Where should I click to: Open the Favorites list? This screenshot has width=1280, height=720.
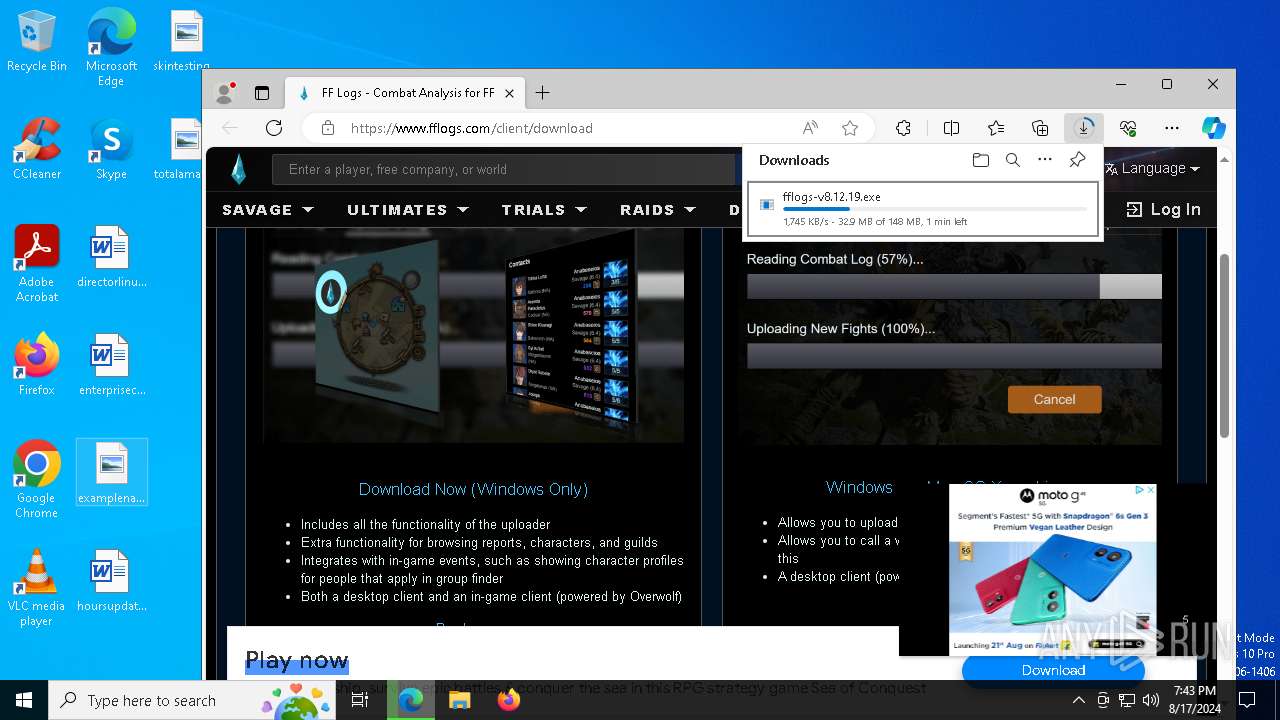pyautogui.click(x=996, y=128)
